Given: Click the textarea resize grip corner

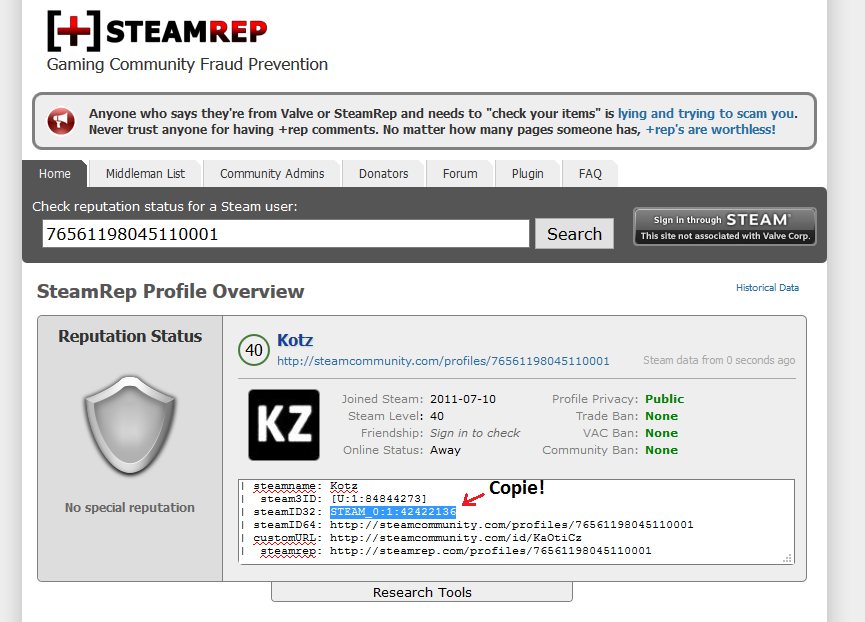Looking at the screenshot, I should [788, 558].
